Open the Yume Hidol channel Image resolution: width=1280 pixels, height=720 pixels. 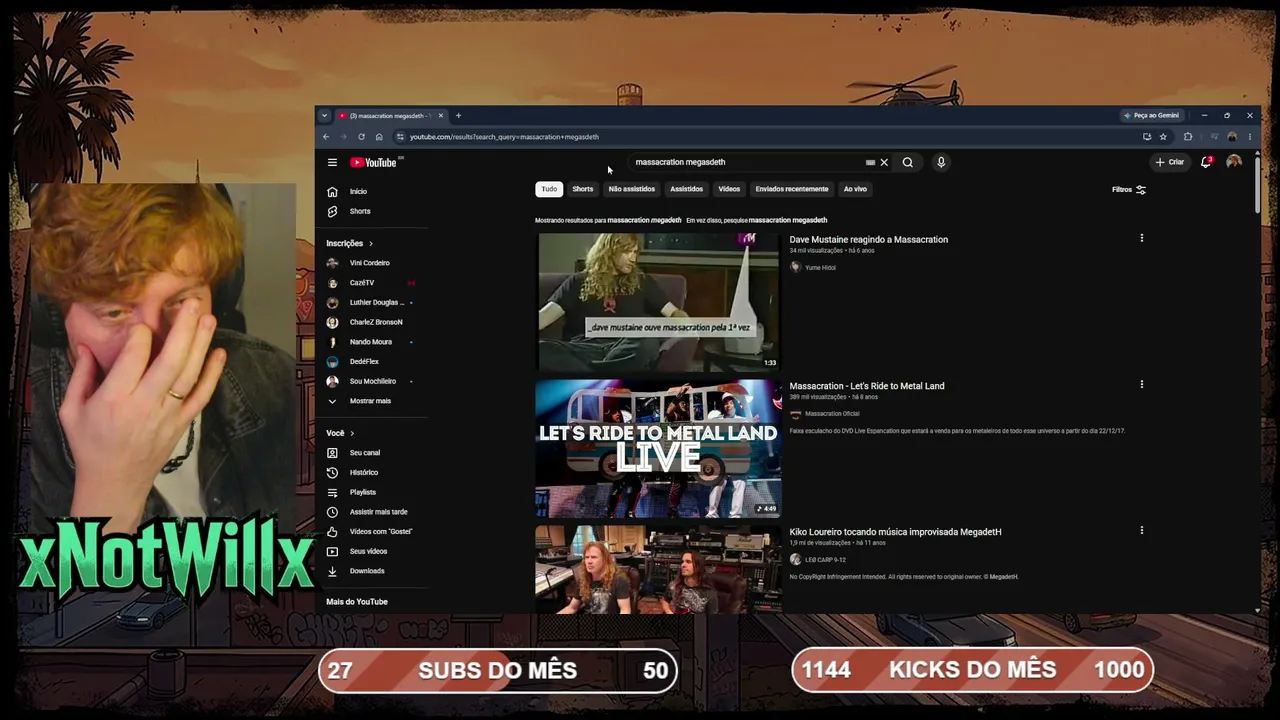(x=820, y=267)
